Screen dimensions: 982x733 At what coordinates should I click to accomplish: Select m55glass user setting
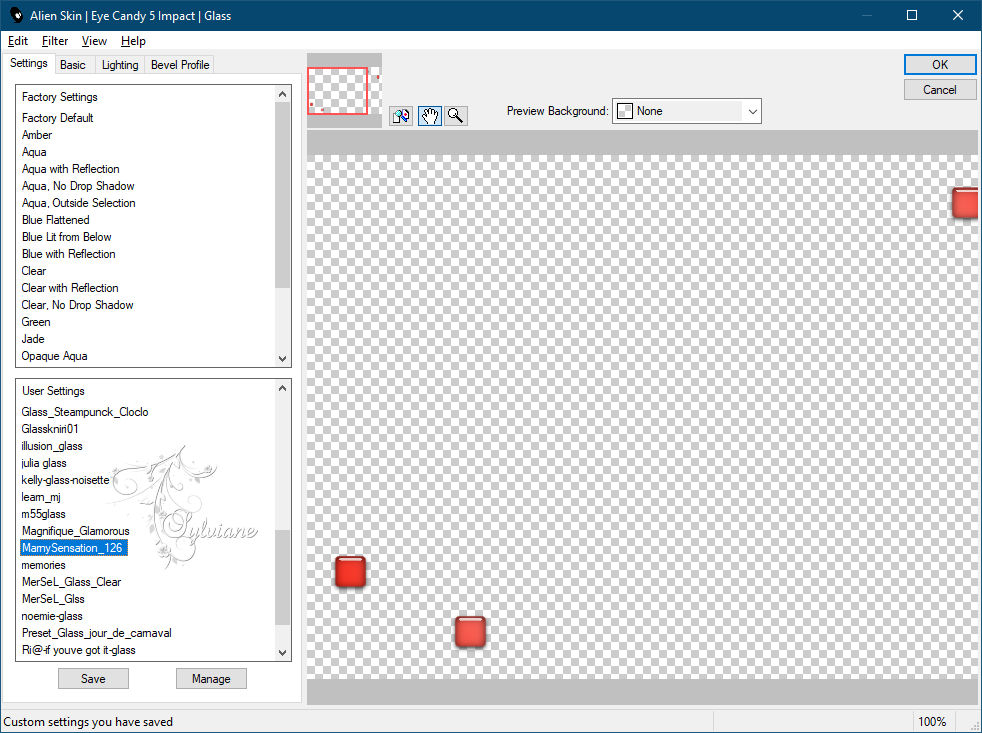tap(43, 514)
